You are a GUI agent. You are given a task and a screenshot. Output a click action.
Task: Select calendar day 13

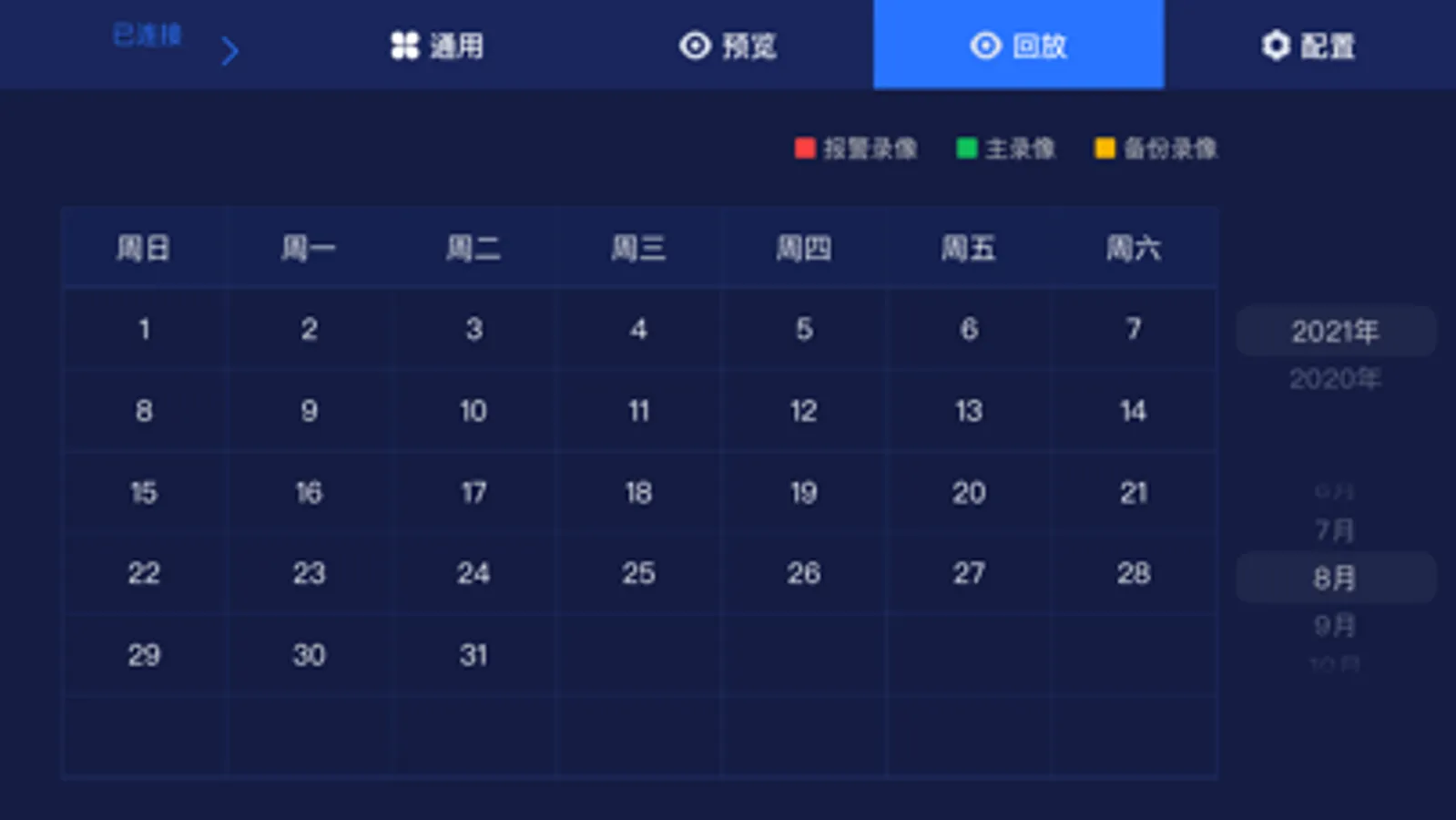pyautogui.click(x=969, y=411)
